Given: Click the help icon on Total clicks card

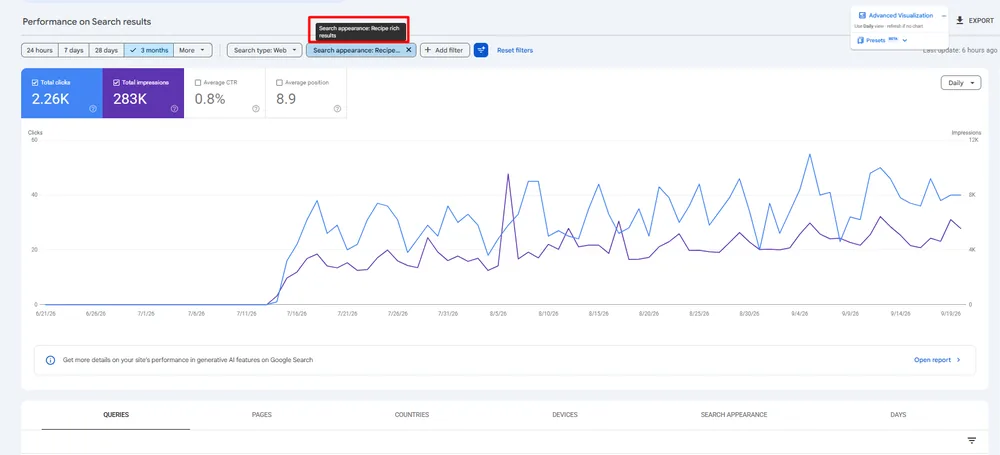Looking at the screenshot, I should 93,108.
